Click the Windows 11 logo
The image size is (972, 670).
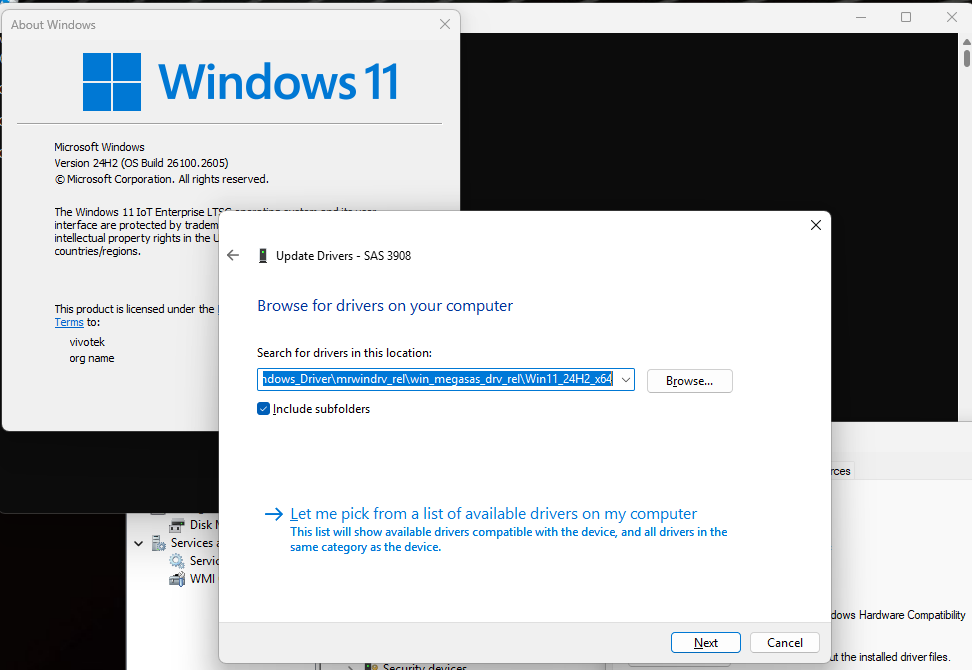point(241,82)
